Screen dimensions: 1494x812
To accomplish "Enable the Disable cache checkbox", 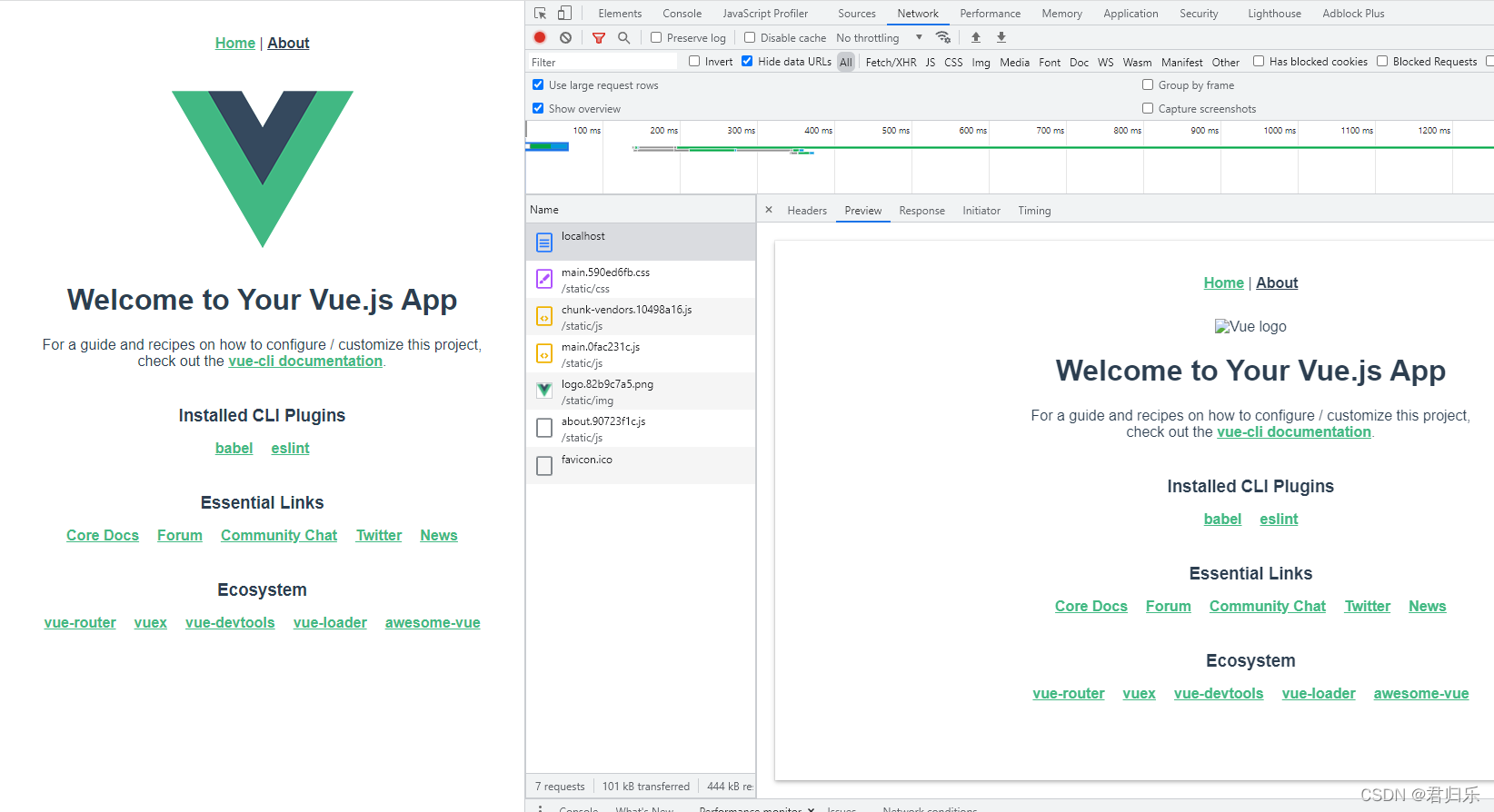I will 750,37.
